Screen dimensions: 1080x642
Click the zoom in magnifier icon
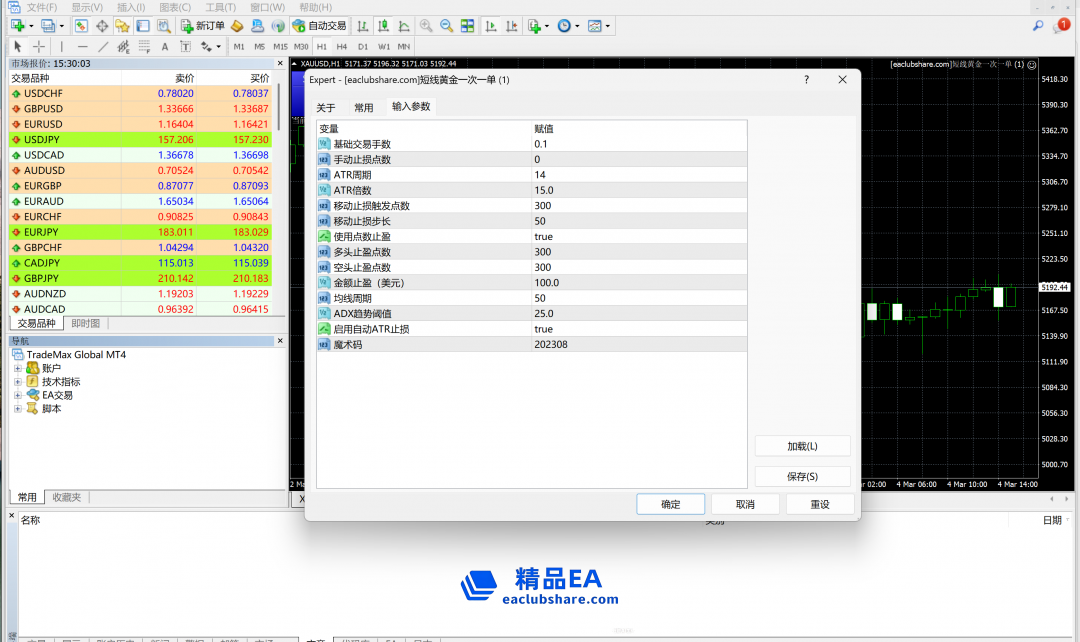click(x=426, y=25)
